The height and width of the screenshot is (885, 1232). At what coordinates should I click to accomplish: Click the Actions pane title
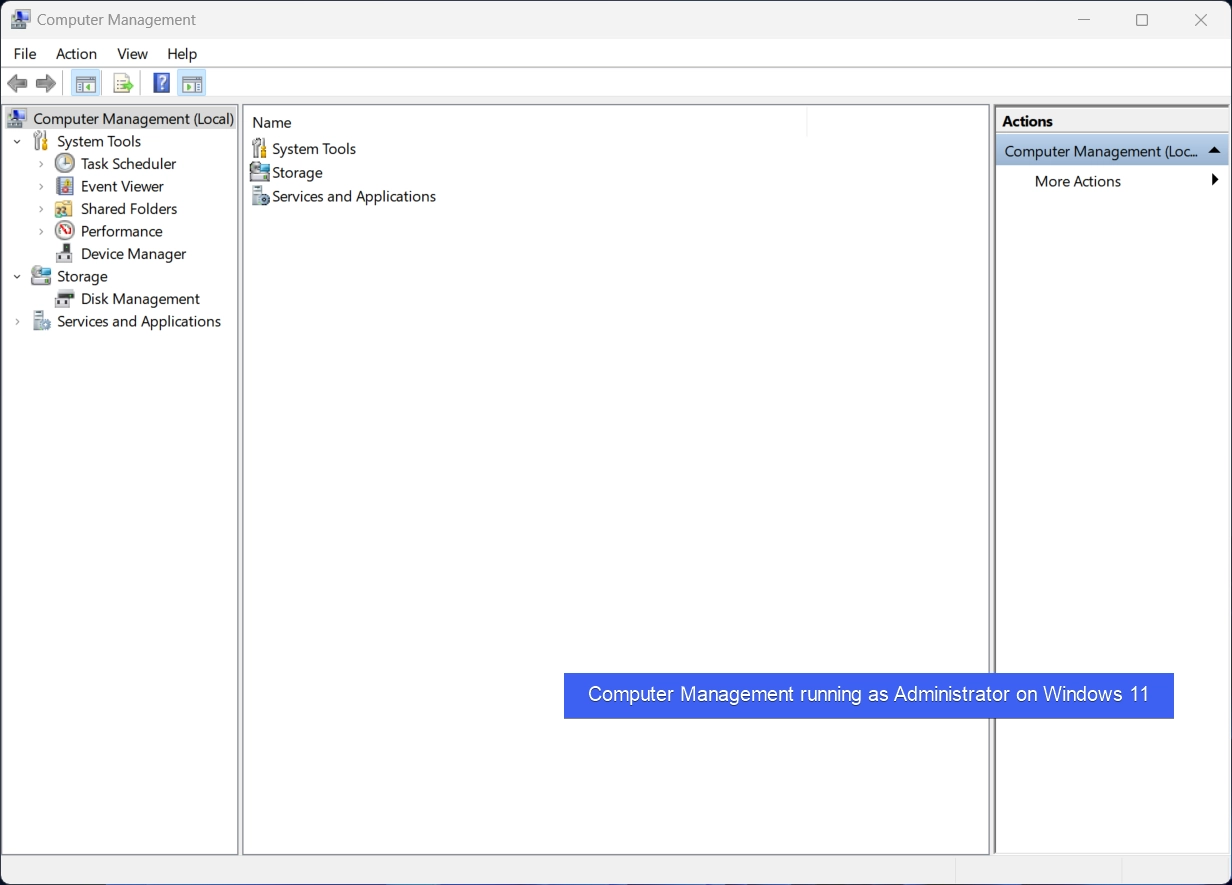(1027, 121)
